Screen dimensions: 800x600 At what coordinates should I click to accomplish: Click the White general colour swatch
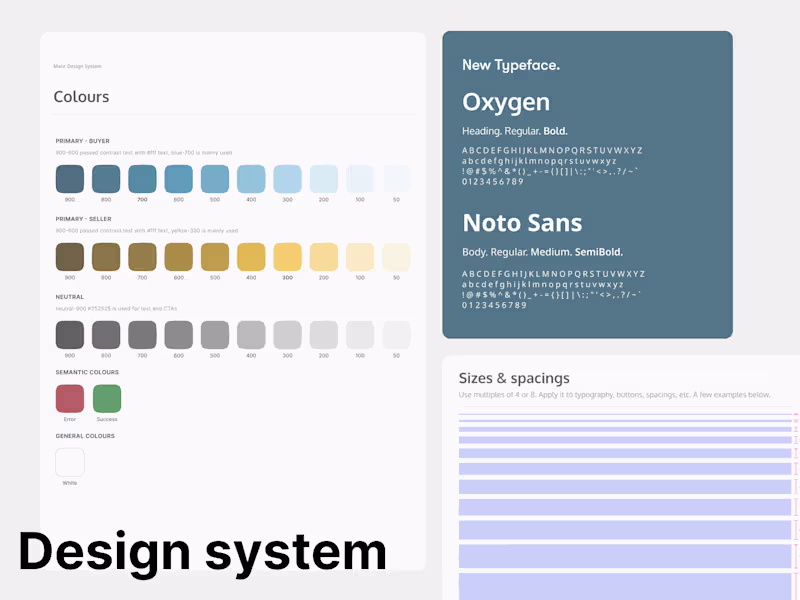point(69,463)
